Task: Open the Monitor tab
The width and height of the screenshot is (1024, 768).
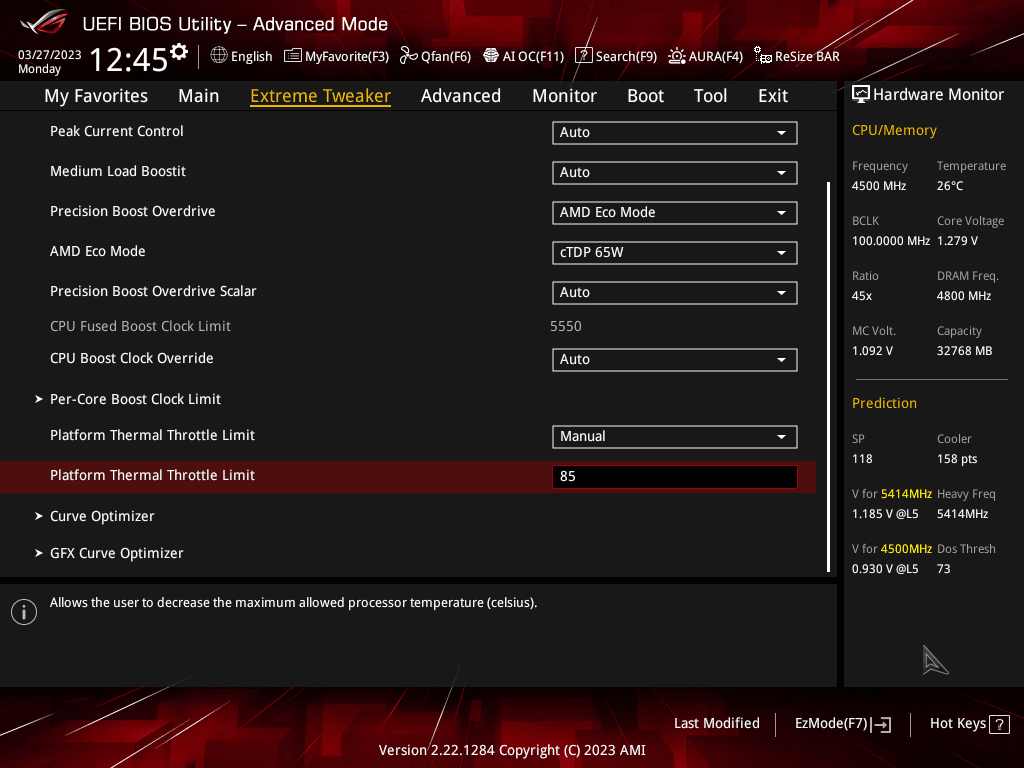Action: point(564,96)
